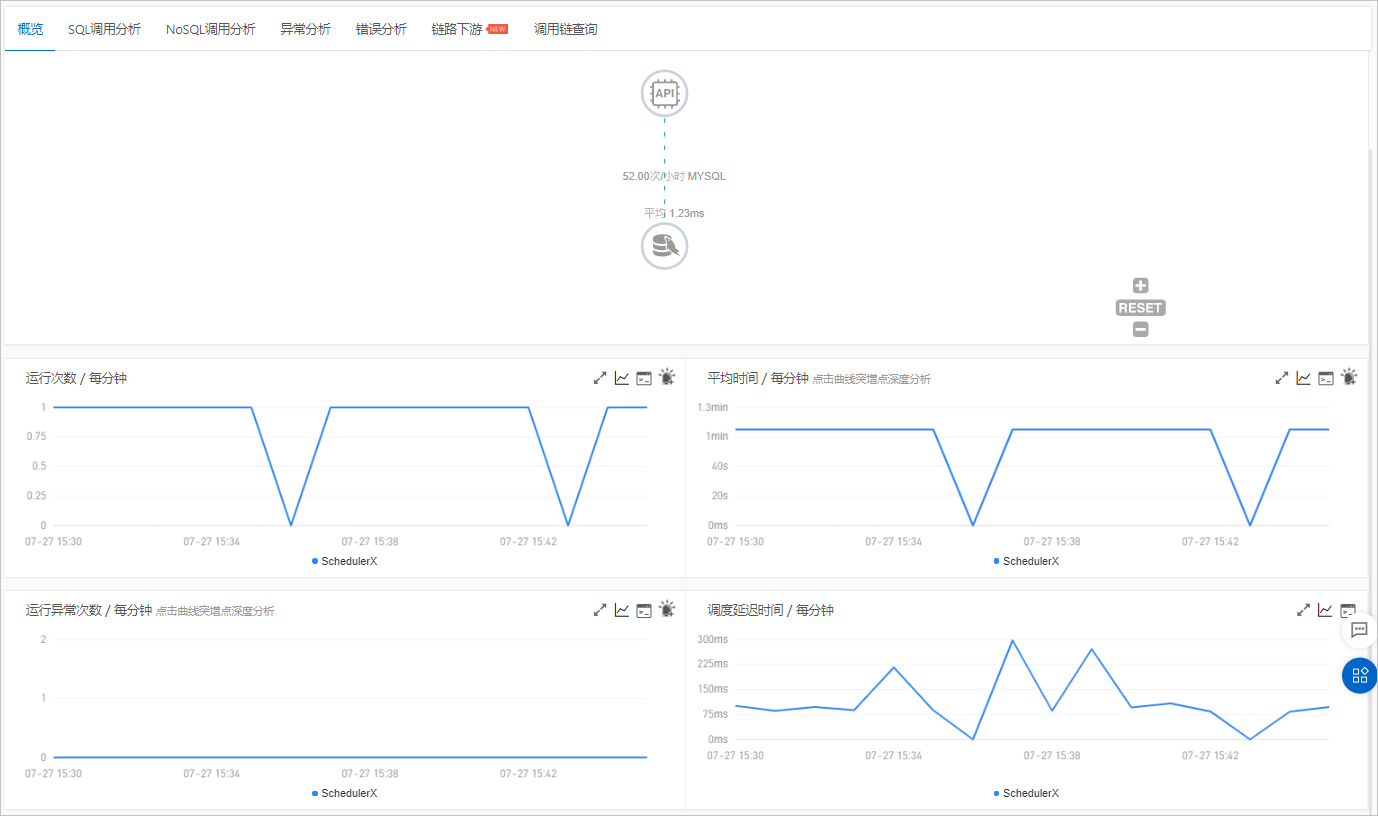Click the 运行异常次数 / 每分钟 chart title

(x=89, y=610)
